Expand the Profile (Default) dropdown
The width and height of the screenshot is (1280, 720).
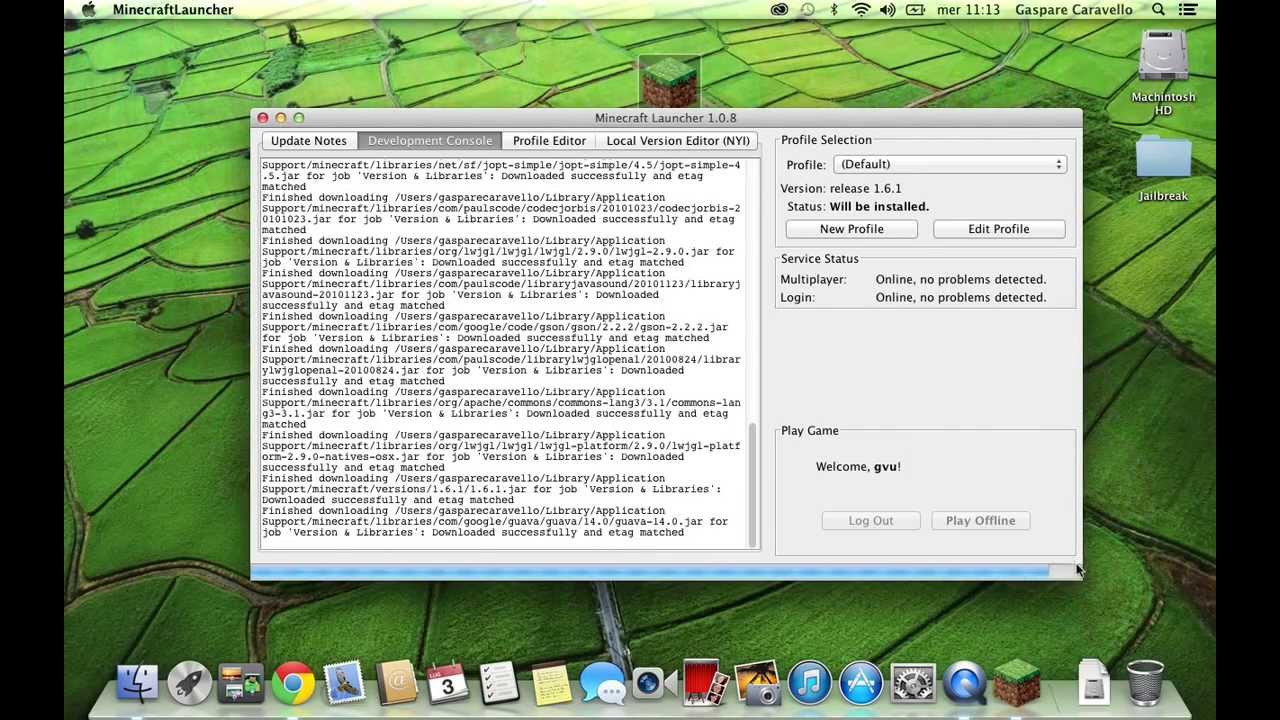(x=950, y=164)
